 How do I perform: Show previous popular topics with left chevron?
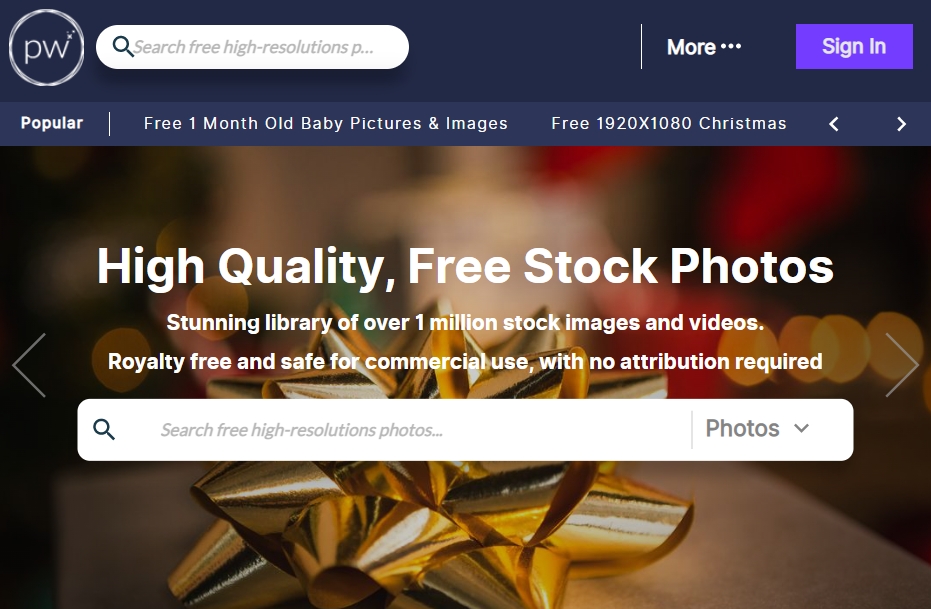tap(834, 124)
